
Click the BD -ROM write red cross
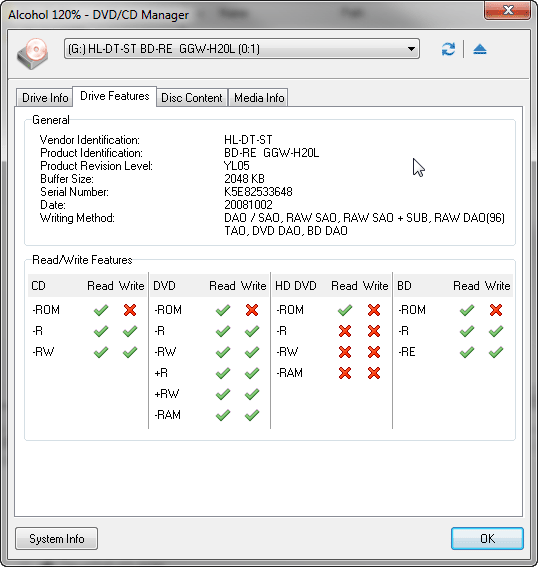[x=496, y=310]
